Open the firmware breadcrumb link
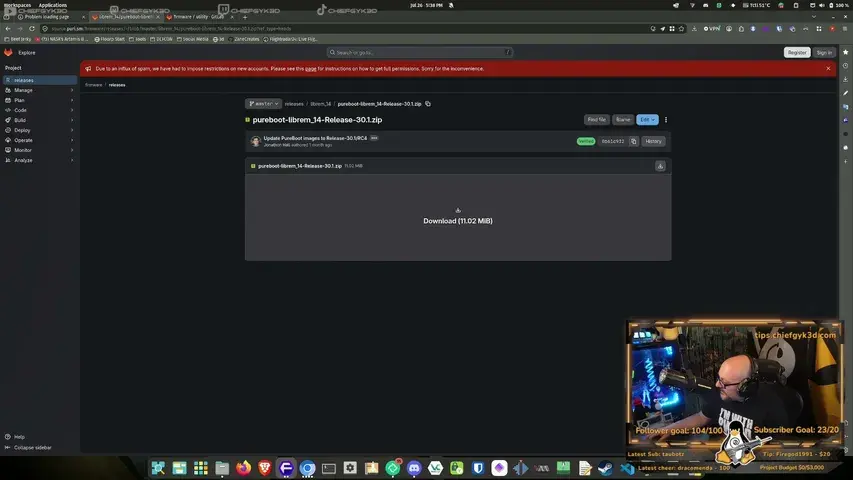 [x=94, y=85]
